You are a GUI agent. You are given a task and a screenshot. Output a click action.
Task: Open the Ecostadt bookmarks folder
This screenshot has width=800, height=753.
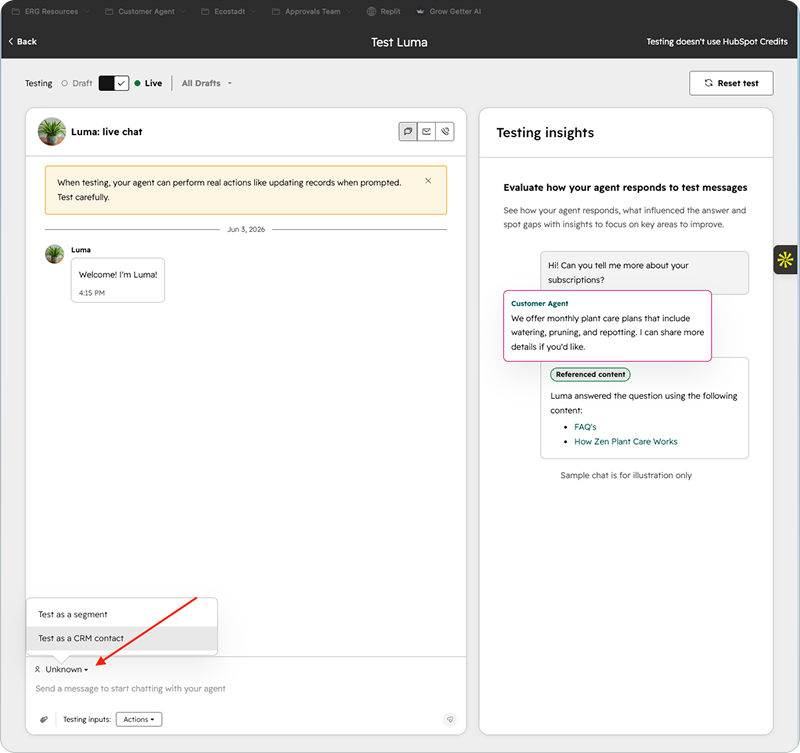coord(229,11)
